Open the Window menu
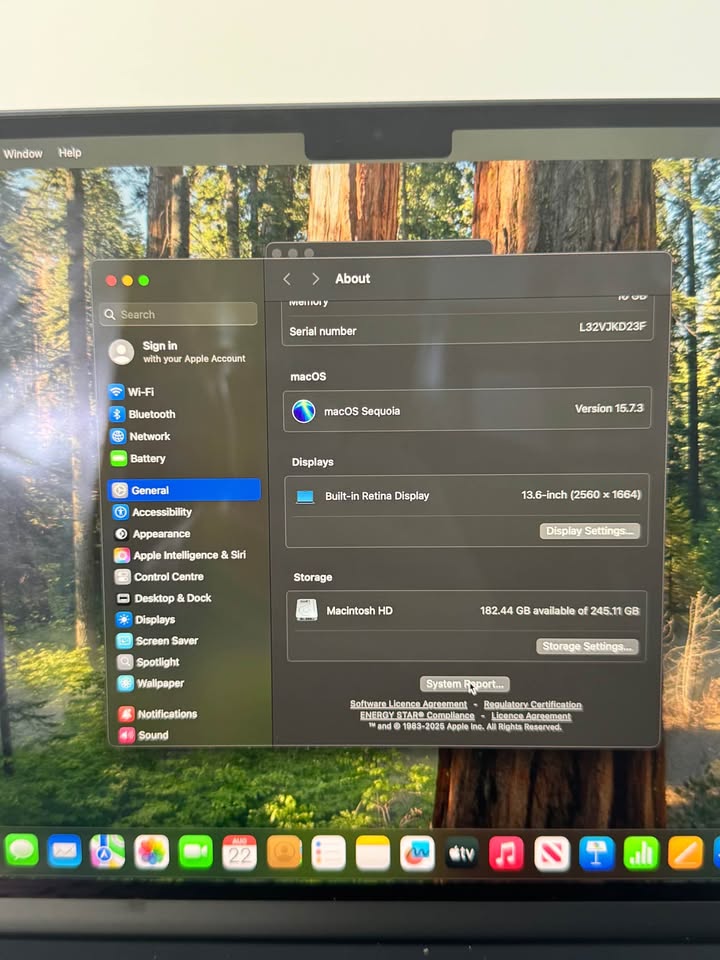This screenshot has height=960, width=720. pos(23,154)
